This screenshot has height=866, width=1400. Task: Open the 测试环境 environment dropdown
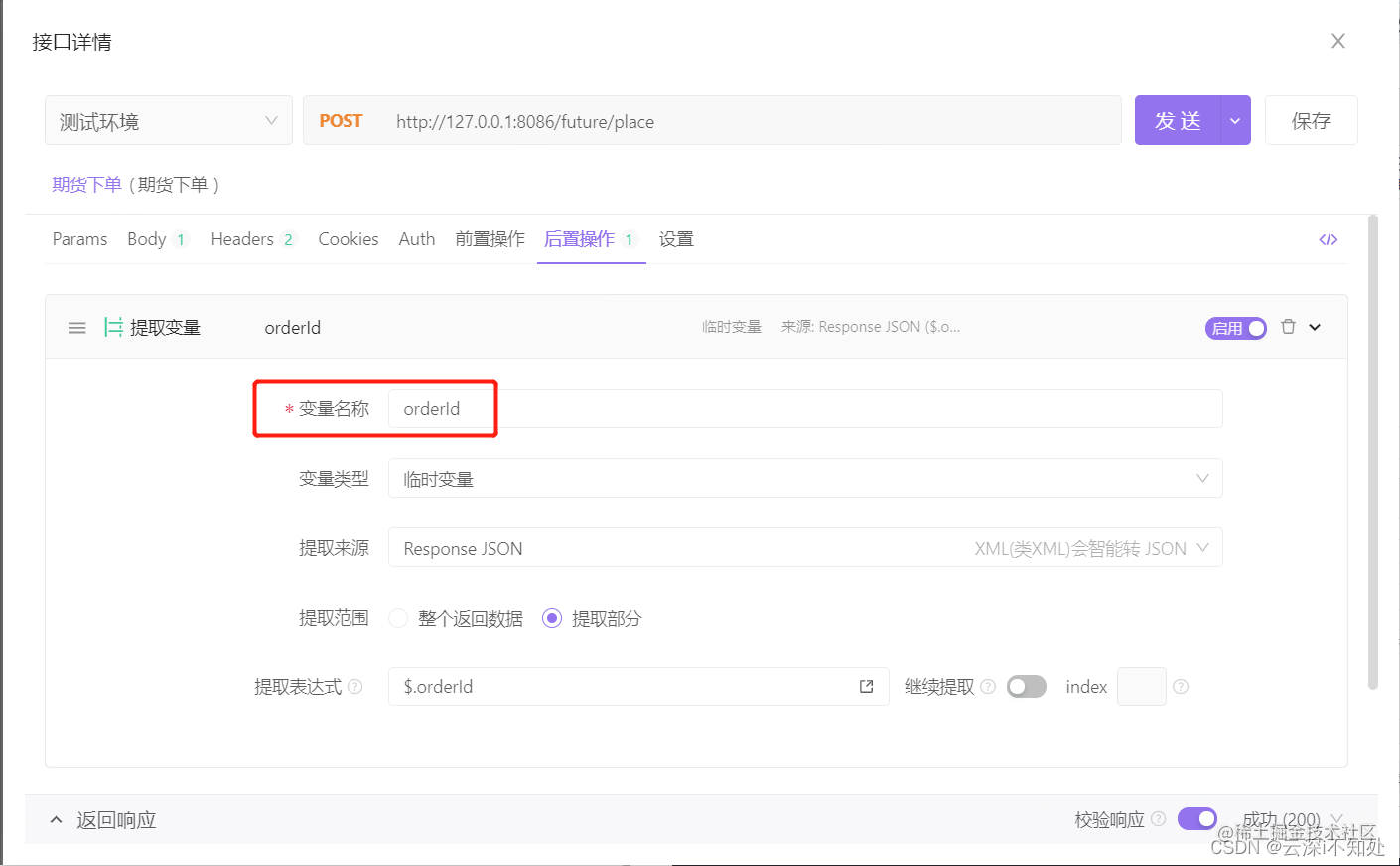tap(169, 121)
